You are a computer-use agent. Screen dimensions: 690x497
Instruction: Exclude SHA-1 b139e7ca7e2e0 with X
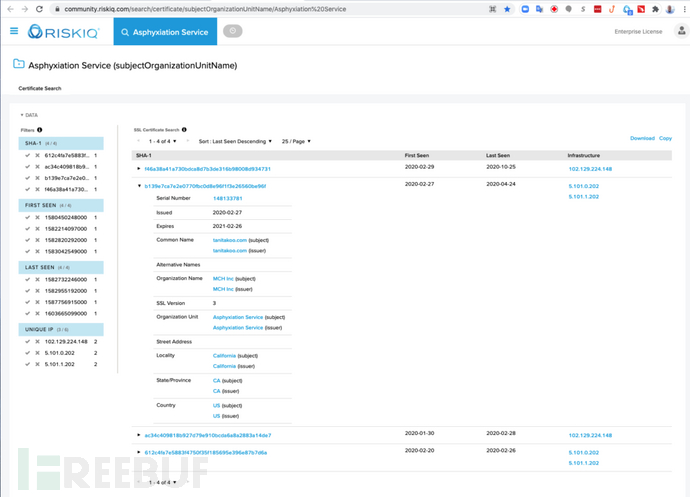point(37,178)
